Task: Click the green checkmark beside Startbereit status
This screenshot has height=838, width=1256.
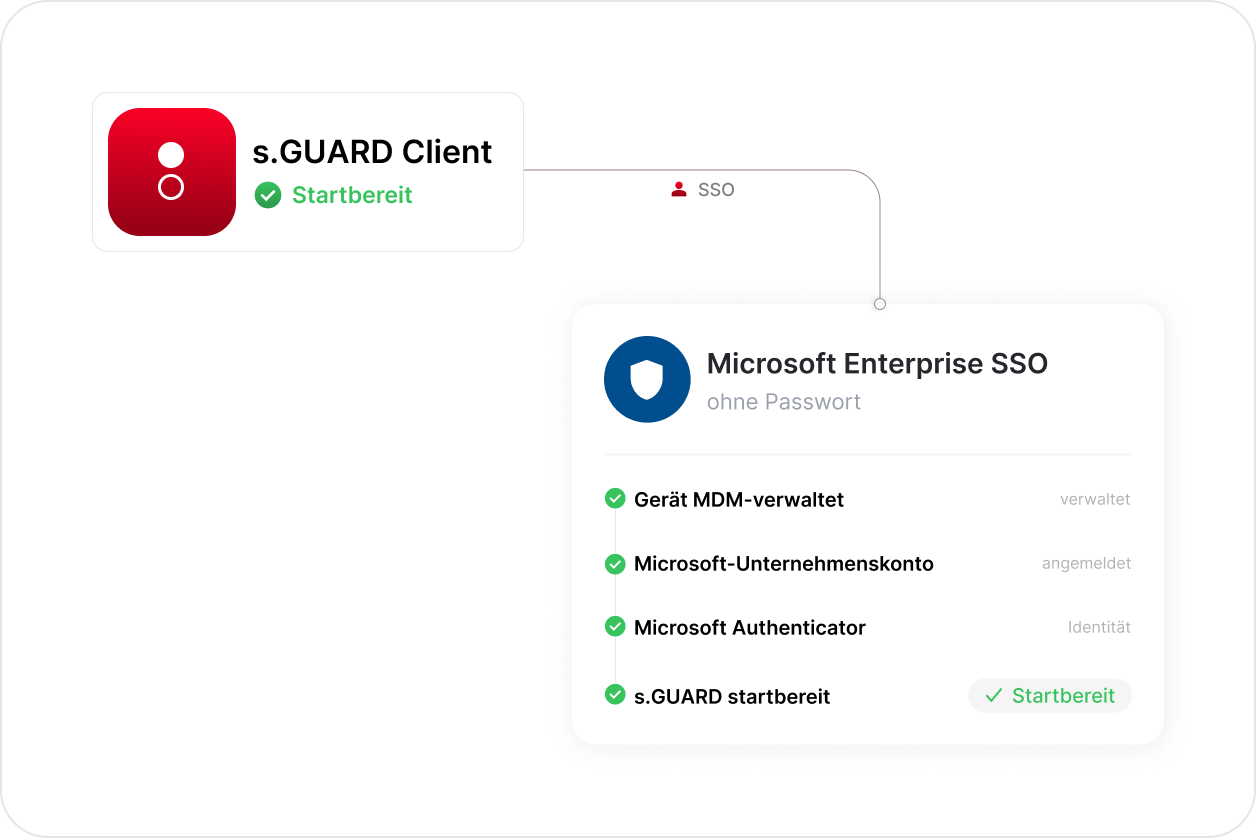Action: (x=268, y=195)
